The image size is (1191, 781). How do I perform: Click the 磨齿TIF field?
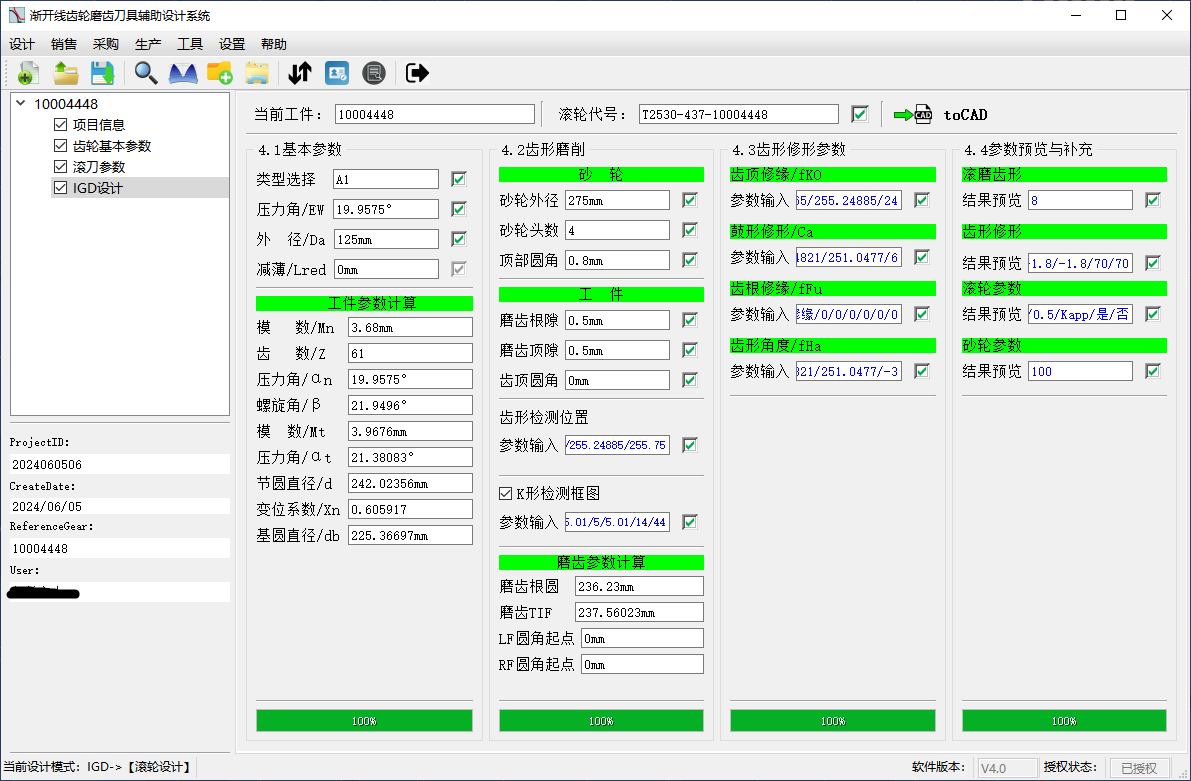pyautogui.click(x=640, y=612)
